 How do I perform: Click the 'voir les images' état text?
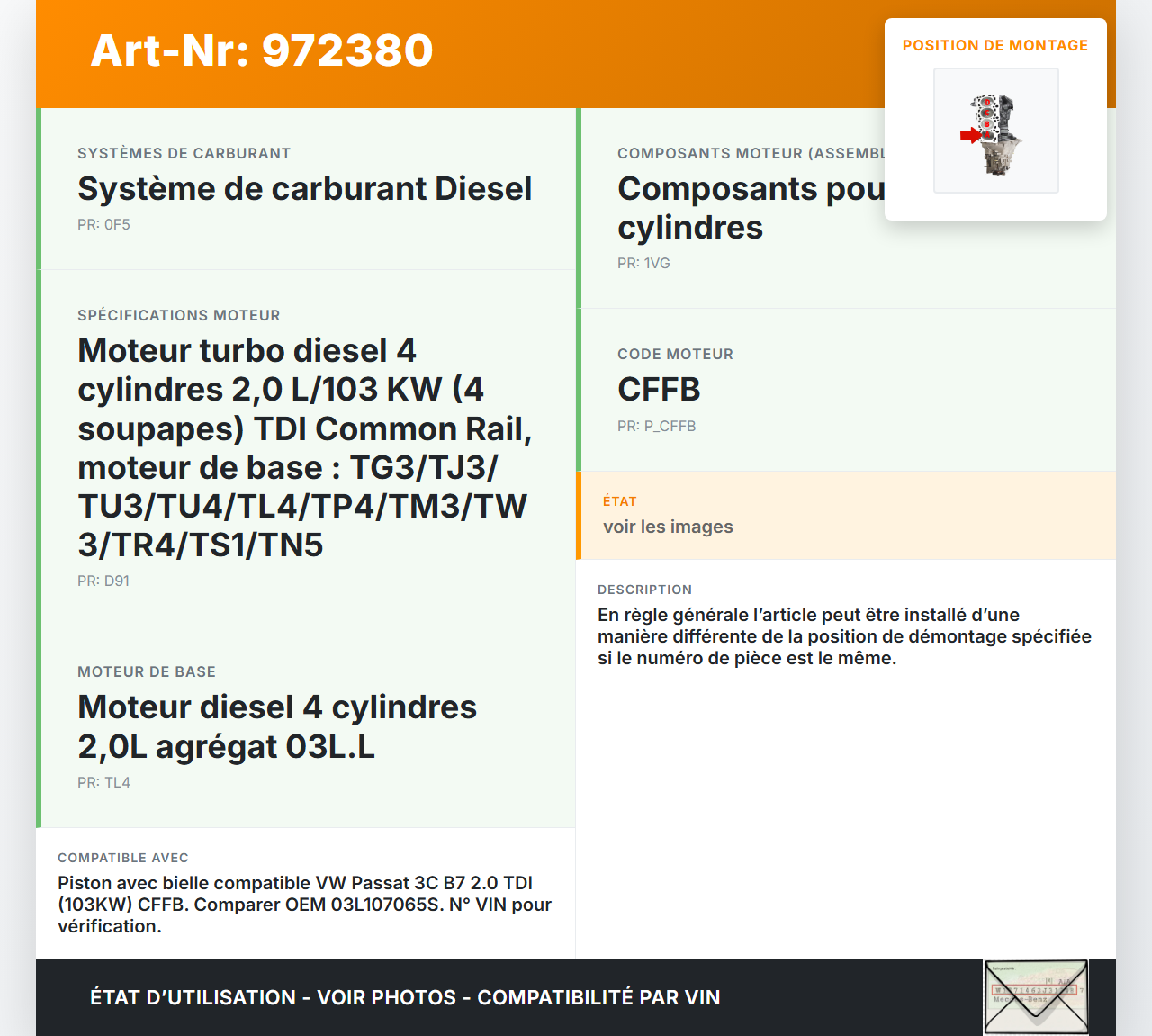coord(668,527)
